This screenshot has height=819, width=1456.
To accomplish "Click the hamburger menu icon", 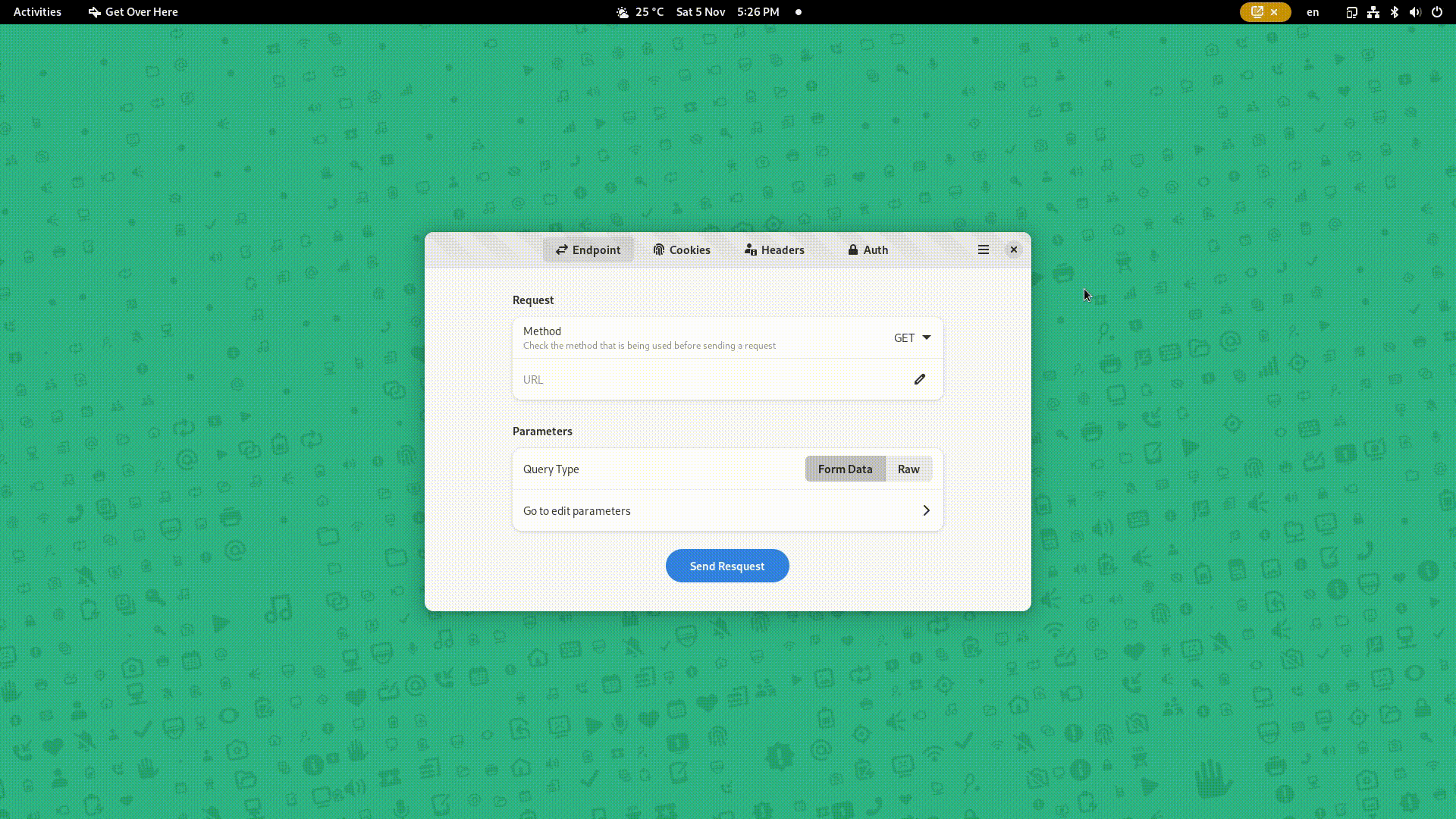I will pyautogui.click(x=983, y=249).
